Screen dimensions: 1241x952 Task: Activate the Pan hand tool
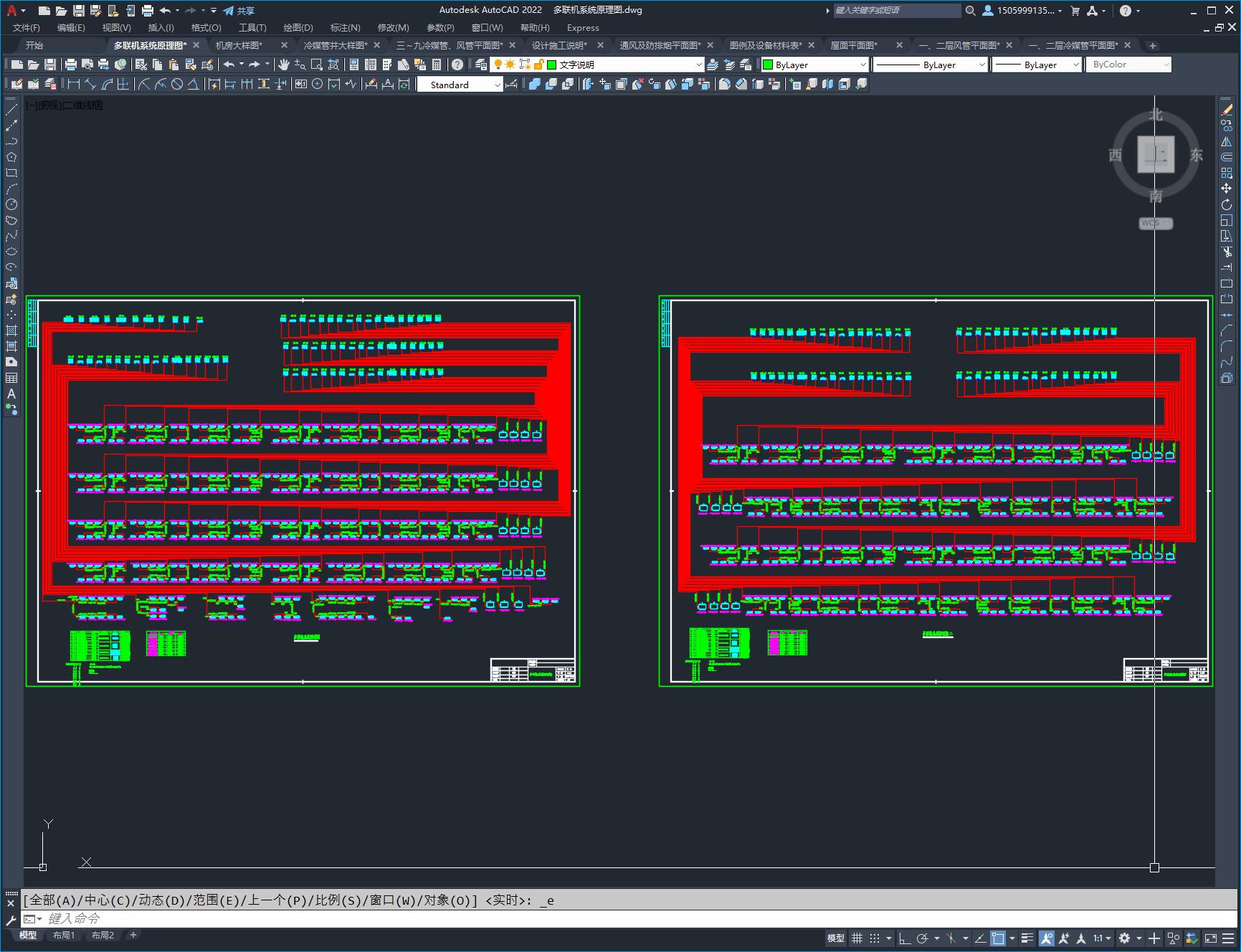[x=284, y=65]
